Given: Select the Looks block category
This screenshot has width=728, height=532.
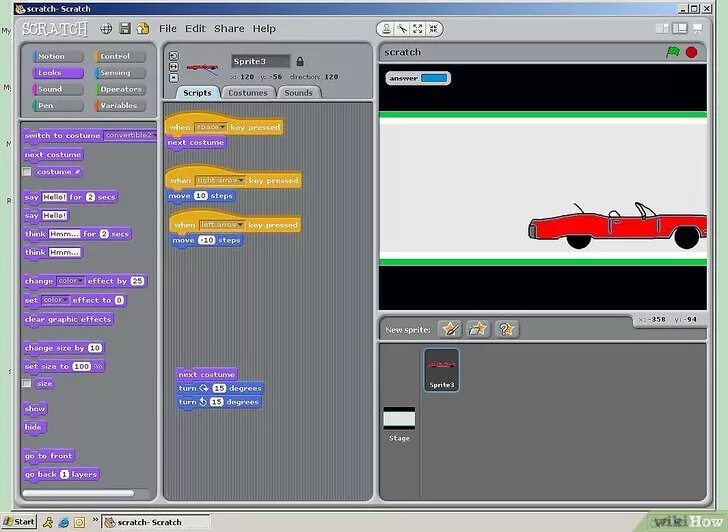Looking at the screenshot, I should click(x=58, y=72).
